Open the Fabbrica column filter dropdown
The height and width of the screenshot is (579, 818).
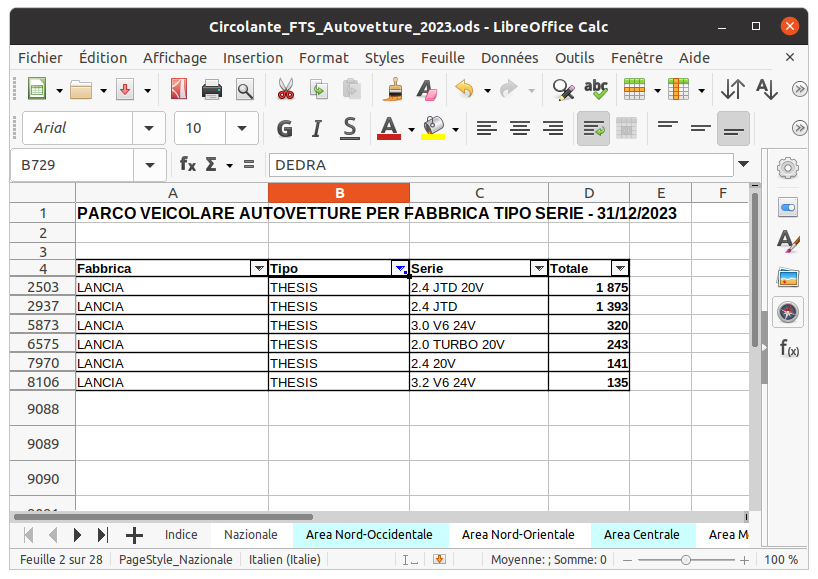(x=258, y=268)
